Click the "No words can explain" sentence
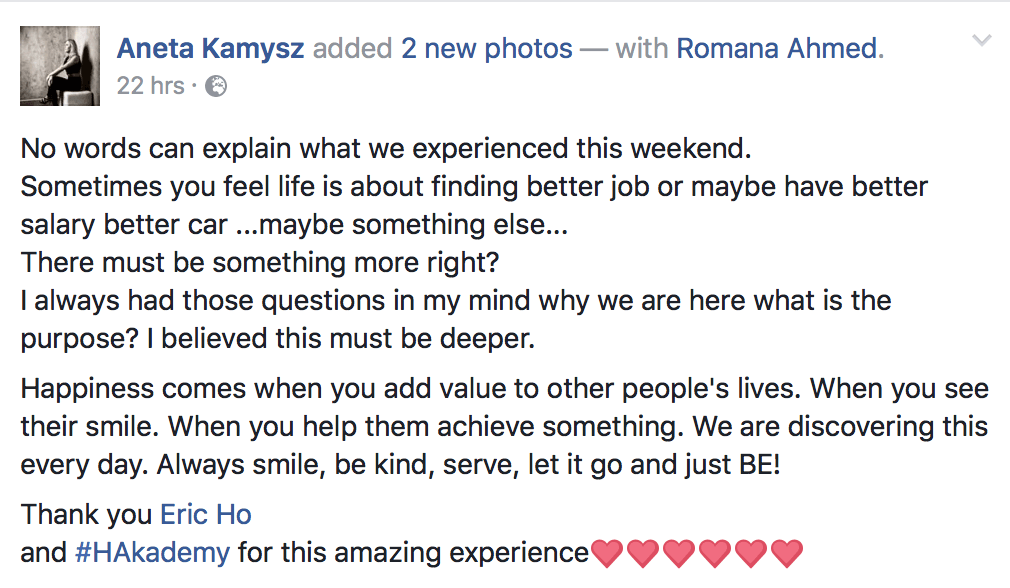This screenshot has width=1010, height=588. tap(385, 149)
